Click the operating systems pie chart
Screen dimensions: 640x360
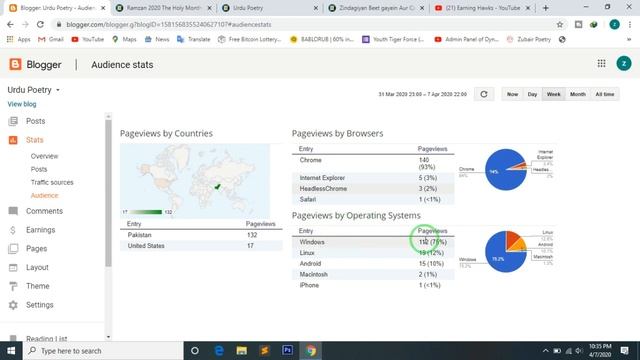click(506, 251)
